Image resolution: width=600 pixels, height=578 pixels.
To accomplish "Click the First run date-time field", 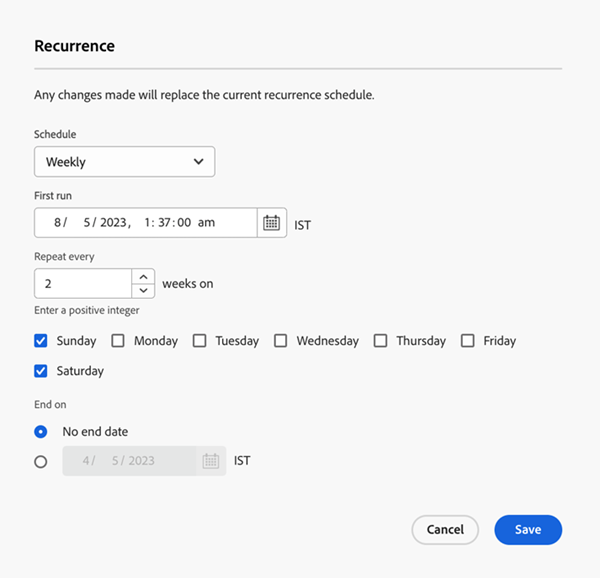I will [x=145, y=223].
